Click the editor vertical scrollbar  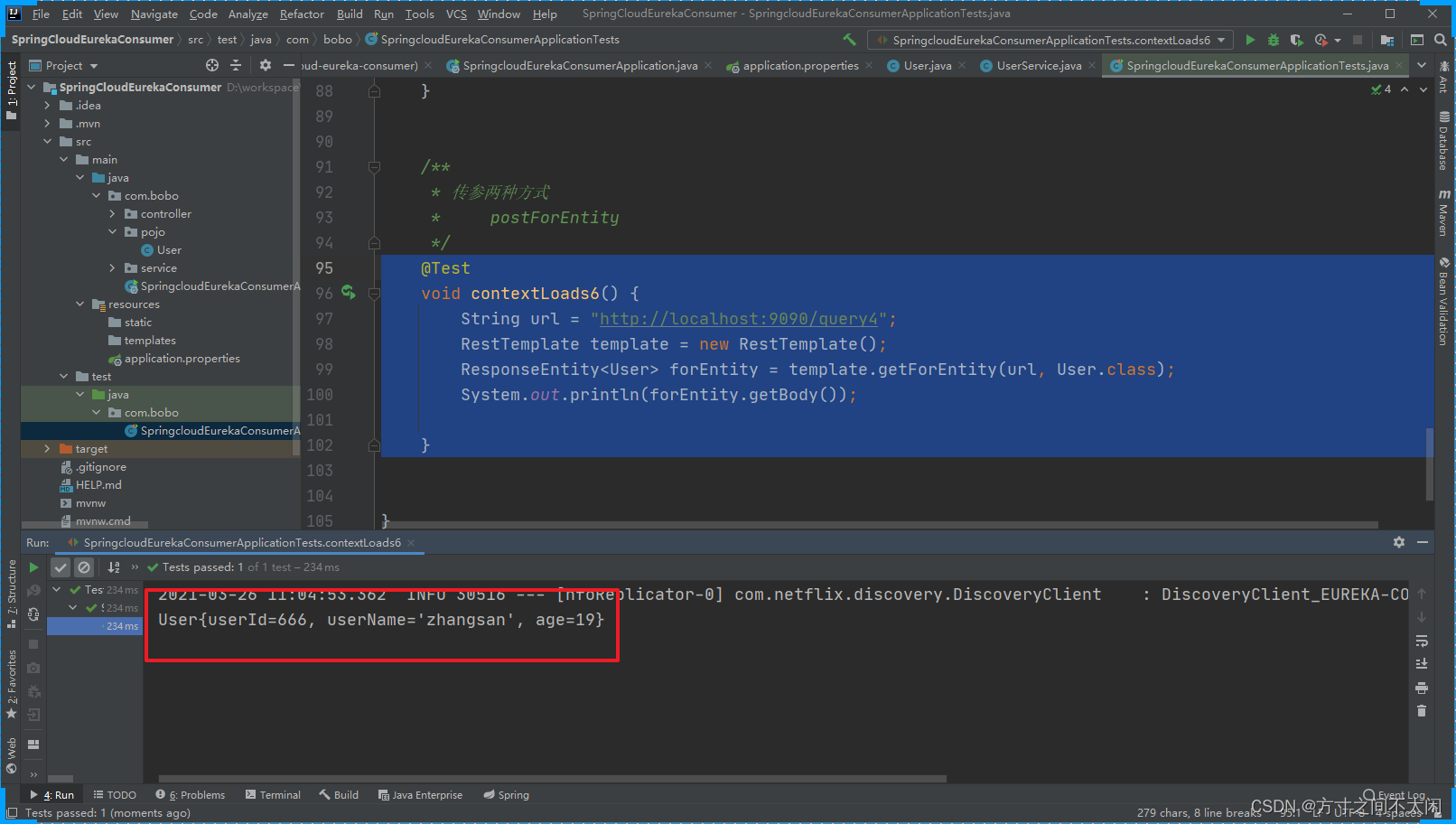pyautogui.click(x=1429, y=463)
